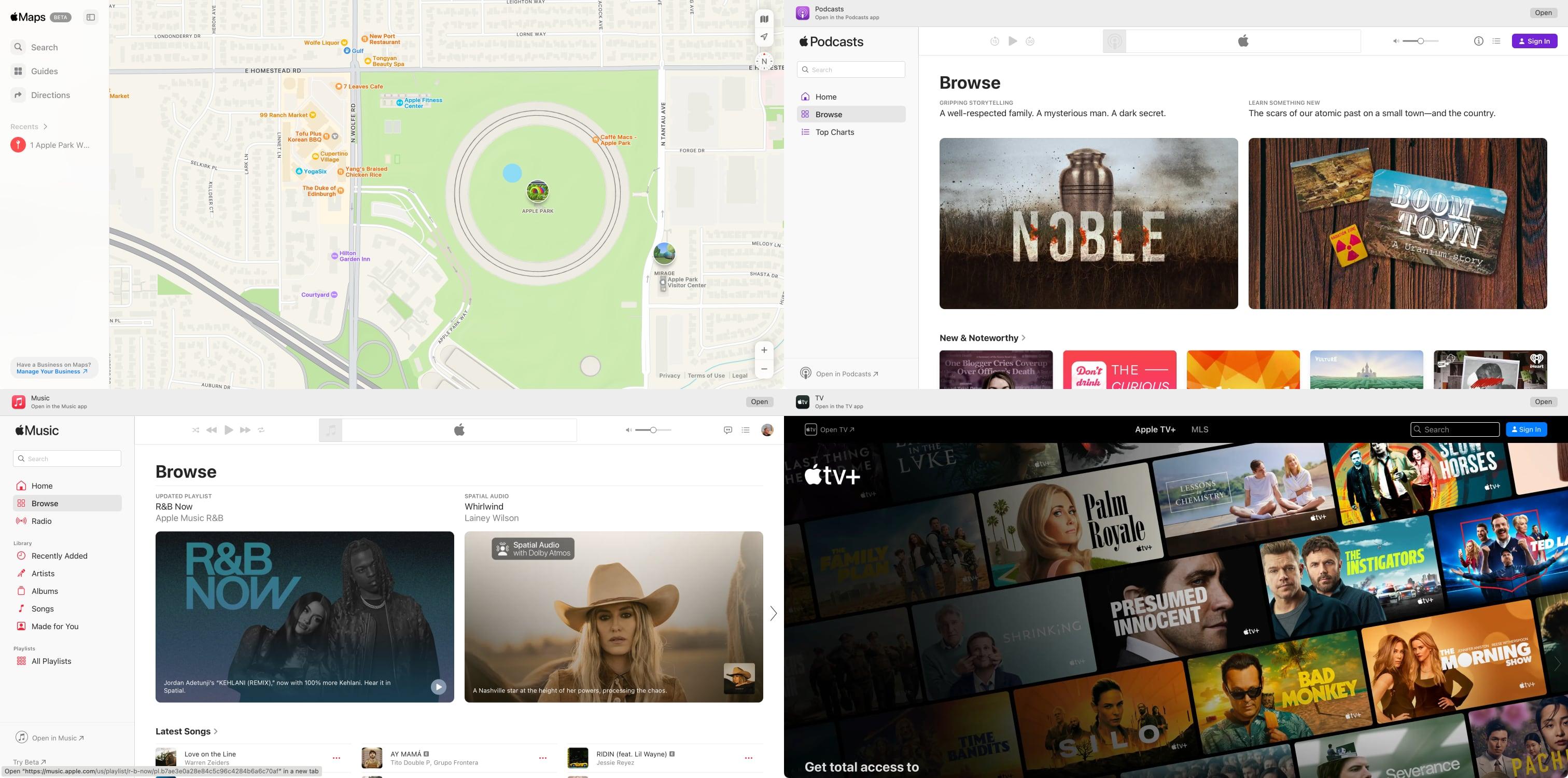Viewport: 1568px width, 778px height.
Task: Expand Latest Songs section chevron
Action: click(x=216, y=731)
